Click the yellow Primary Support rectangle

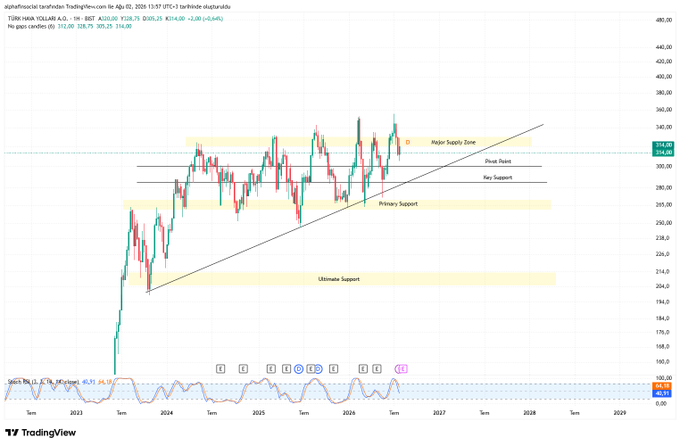(337, 204)
